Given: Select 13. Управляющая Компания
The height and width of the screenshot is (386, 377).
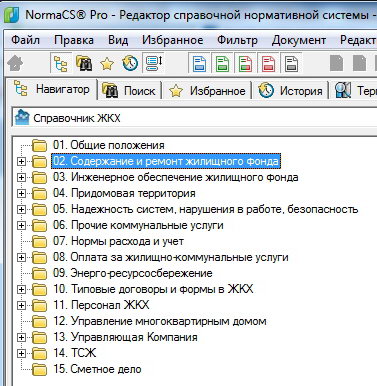Looking at the screenshot, I should pos(125,337).
